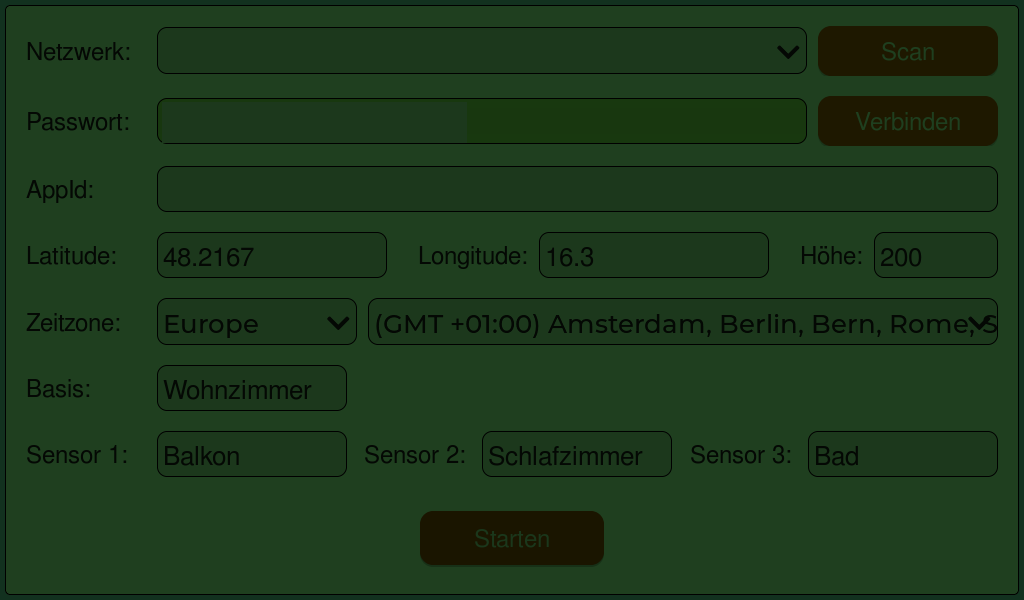Select the Höhe field showing 200

click(x=936, y=255)
